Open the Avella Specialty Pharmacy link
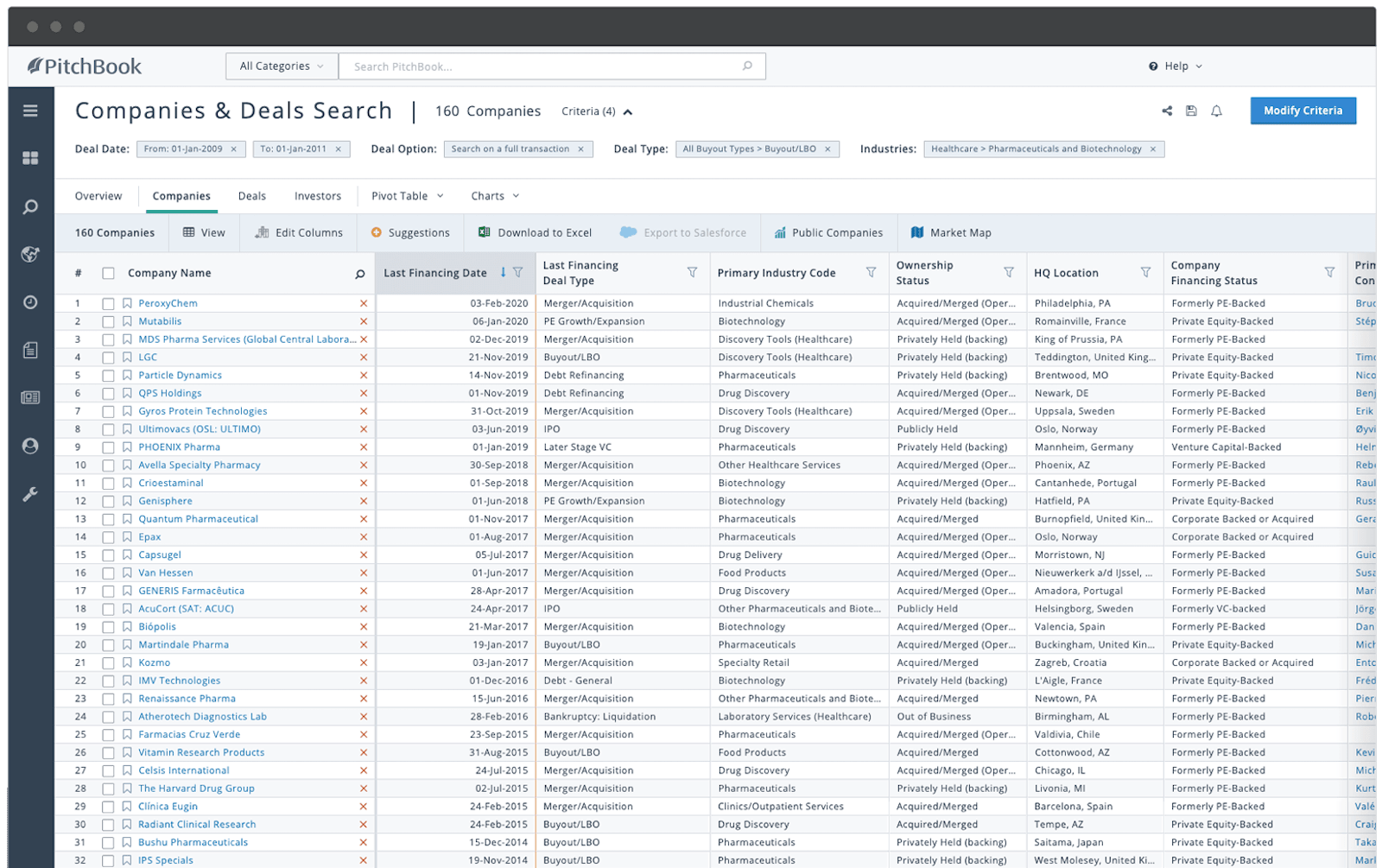This screenshot has width=1382, height=868. point(200,465)
